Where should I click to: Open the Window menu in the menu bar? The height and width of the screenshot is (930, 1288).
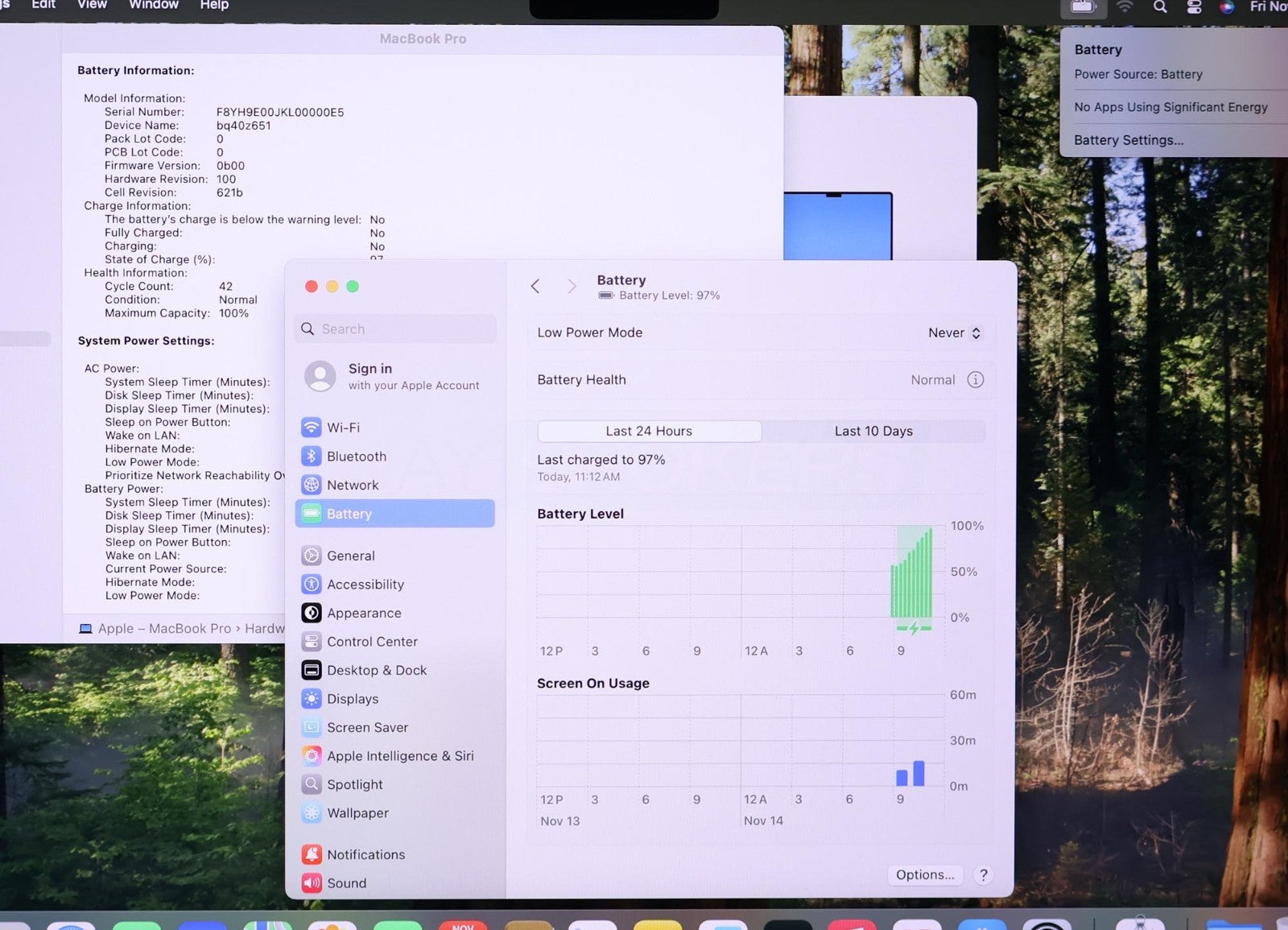pos(153,6)
